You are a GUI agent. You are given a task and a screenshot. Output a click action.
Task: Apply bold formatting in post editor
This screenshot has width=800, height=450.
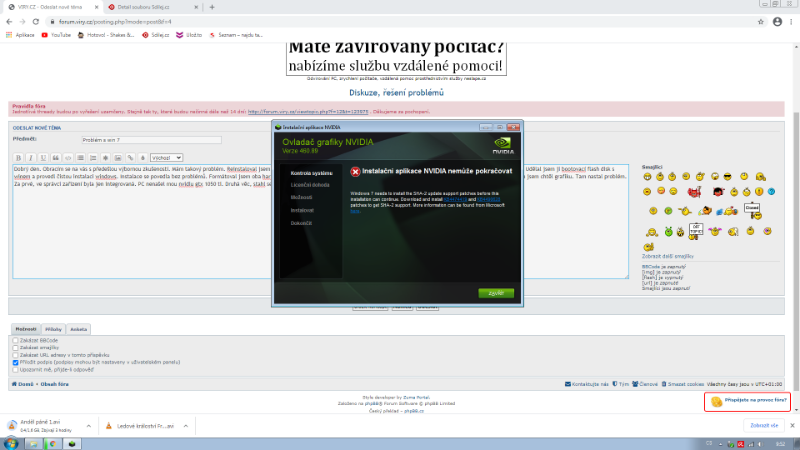[x=18, y=158]
